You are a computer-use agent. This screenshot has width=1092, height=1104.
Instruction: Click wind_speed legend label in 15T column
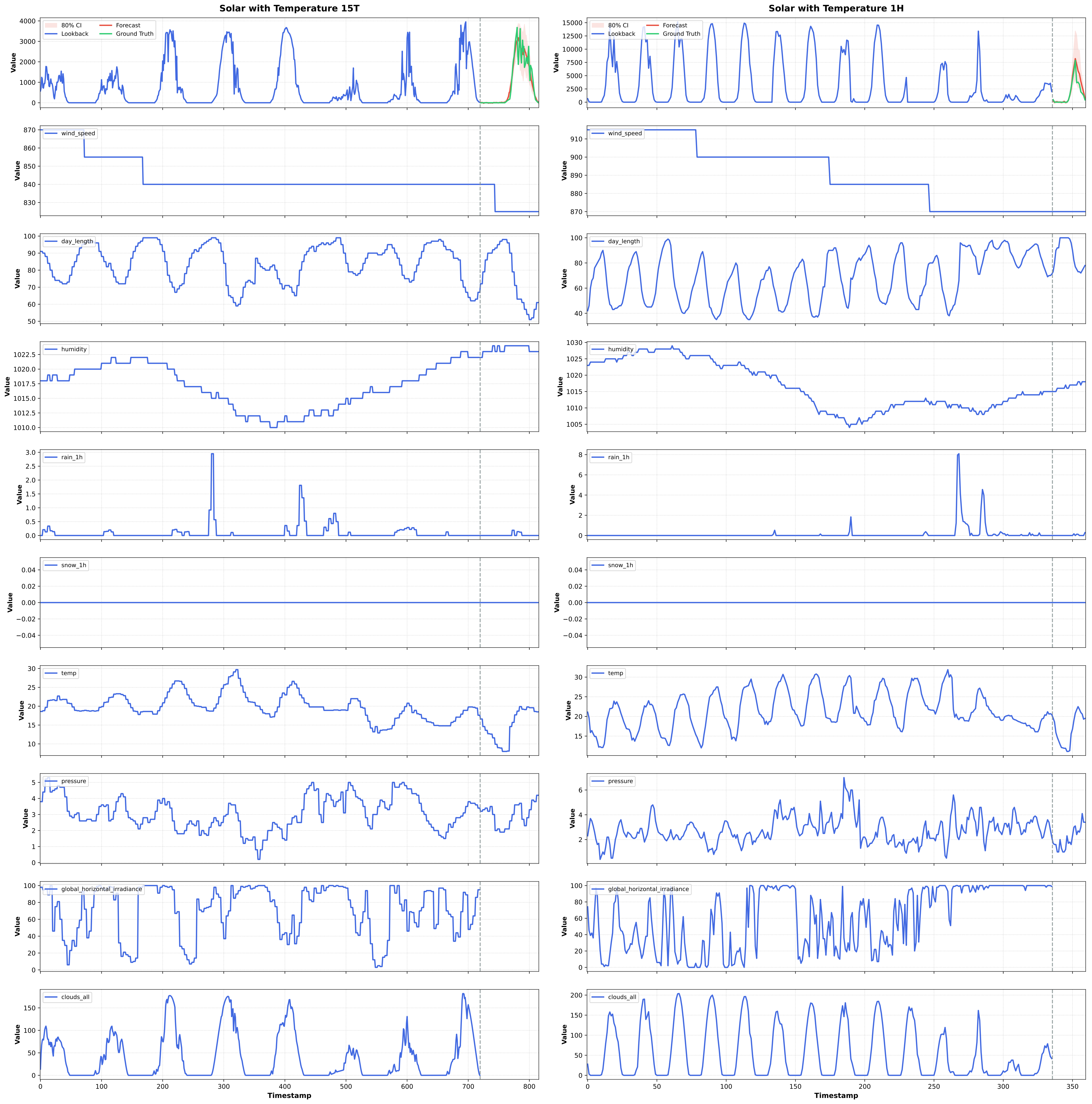pos(78,134)
